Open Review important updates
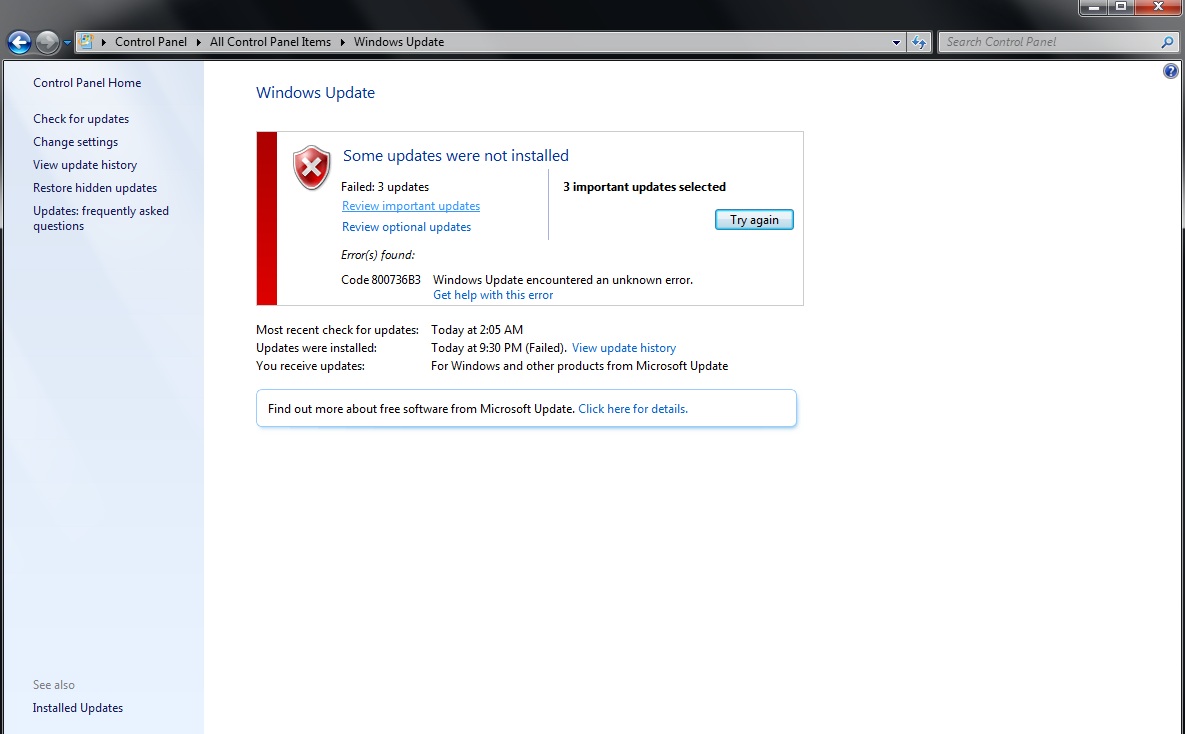The width and height of the screenshot is (1185, 734). click(410, 206)
